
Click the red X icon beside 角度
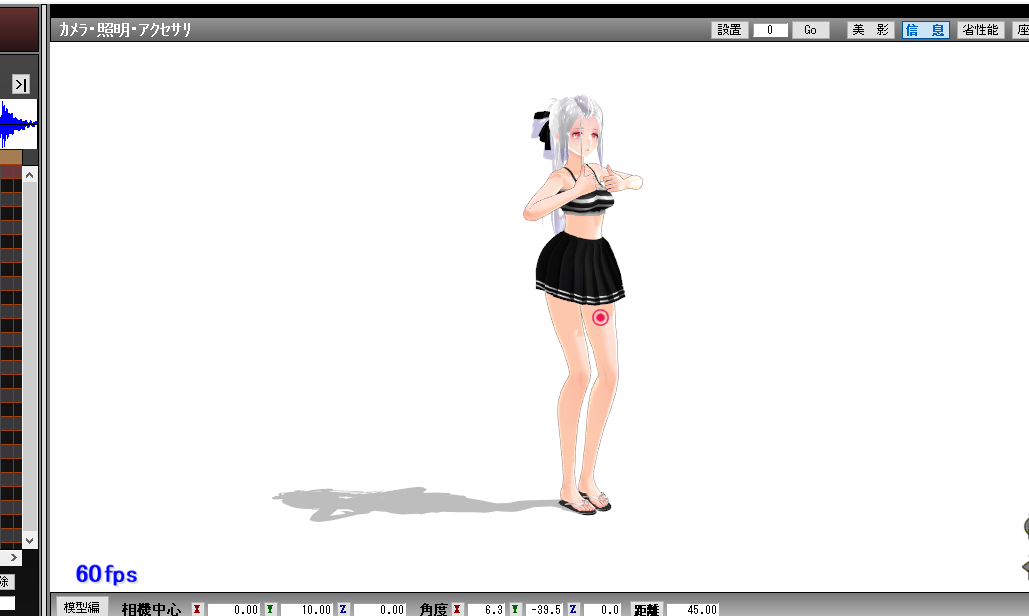point(457,609)
